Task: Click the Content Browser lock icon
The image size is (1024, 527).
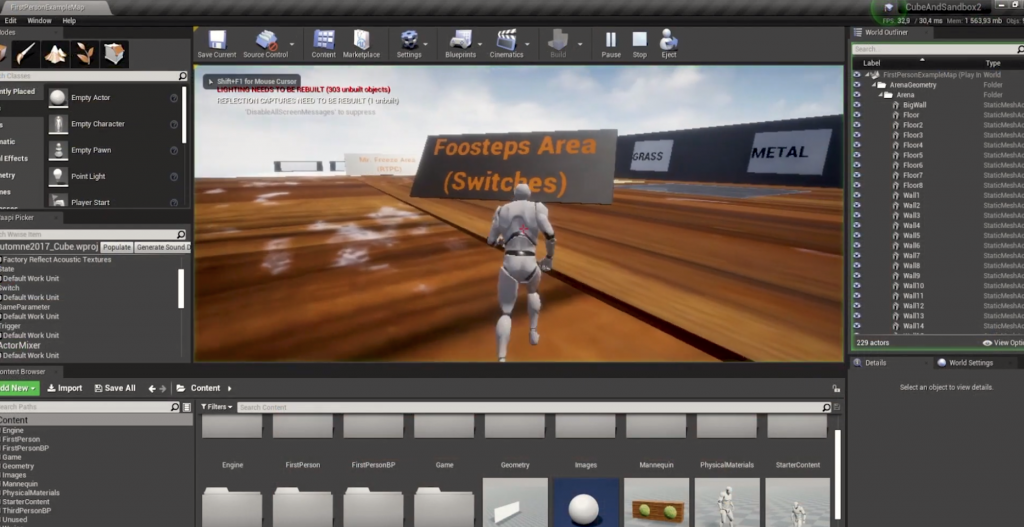Action: point(836,389)
